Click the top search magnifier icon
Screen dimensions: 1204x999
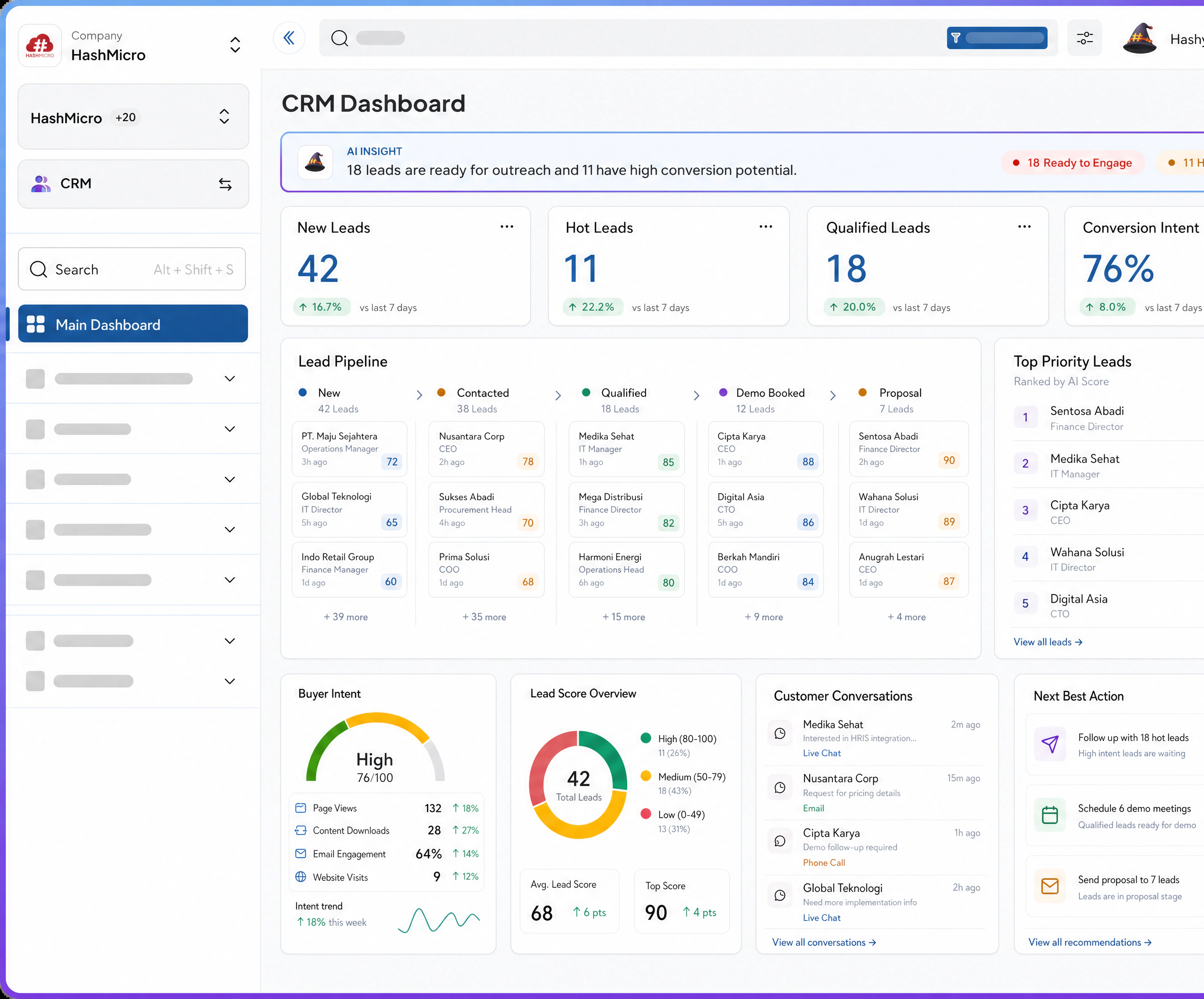339,38
